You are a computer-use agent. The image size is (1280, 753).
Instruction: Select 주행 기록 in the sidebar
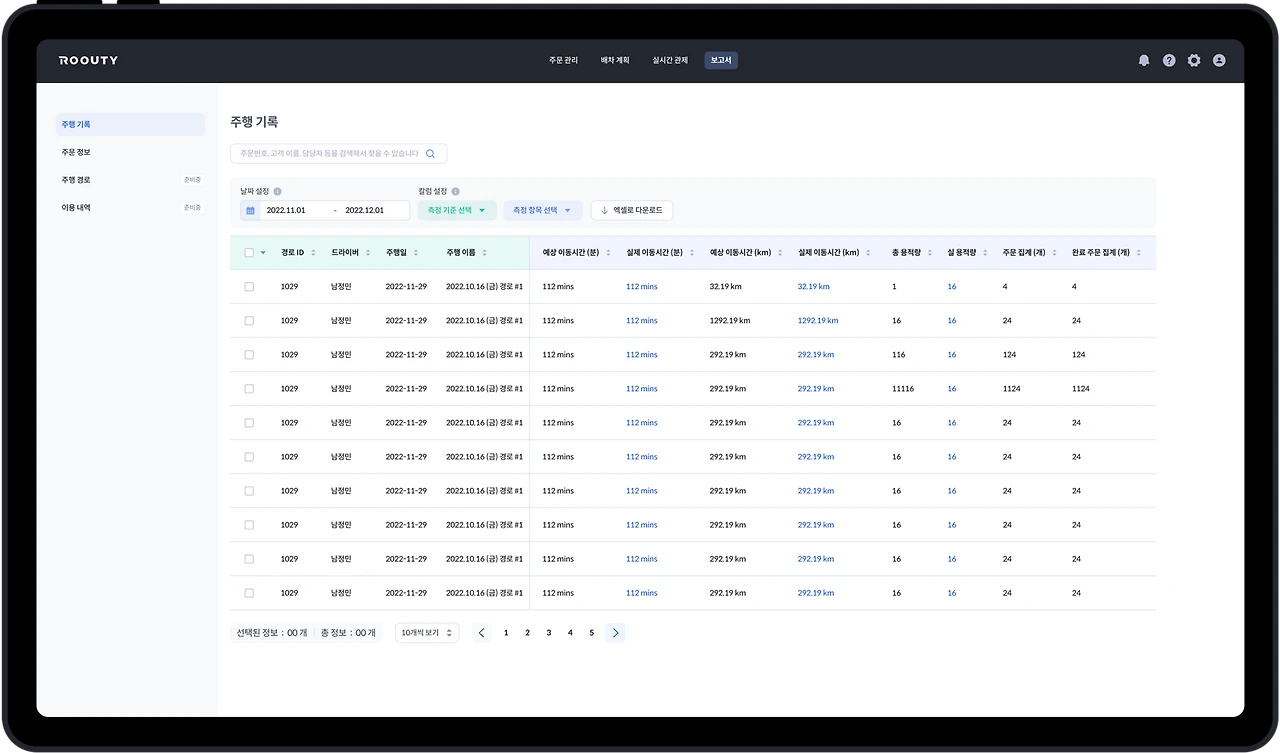(x=130, y=125)
